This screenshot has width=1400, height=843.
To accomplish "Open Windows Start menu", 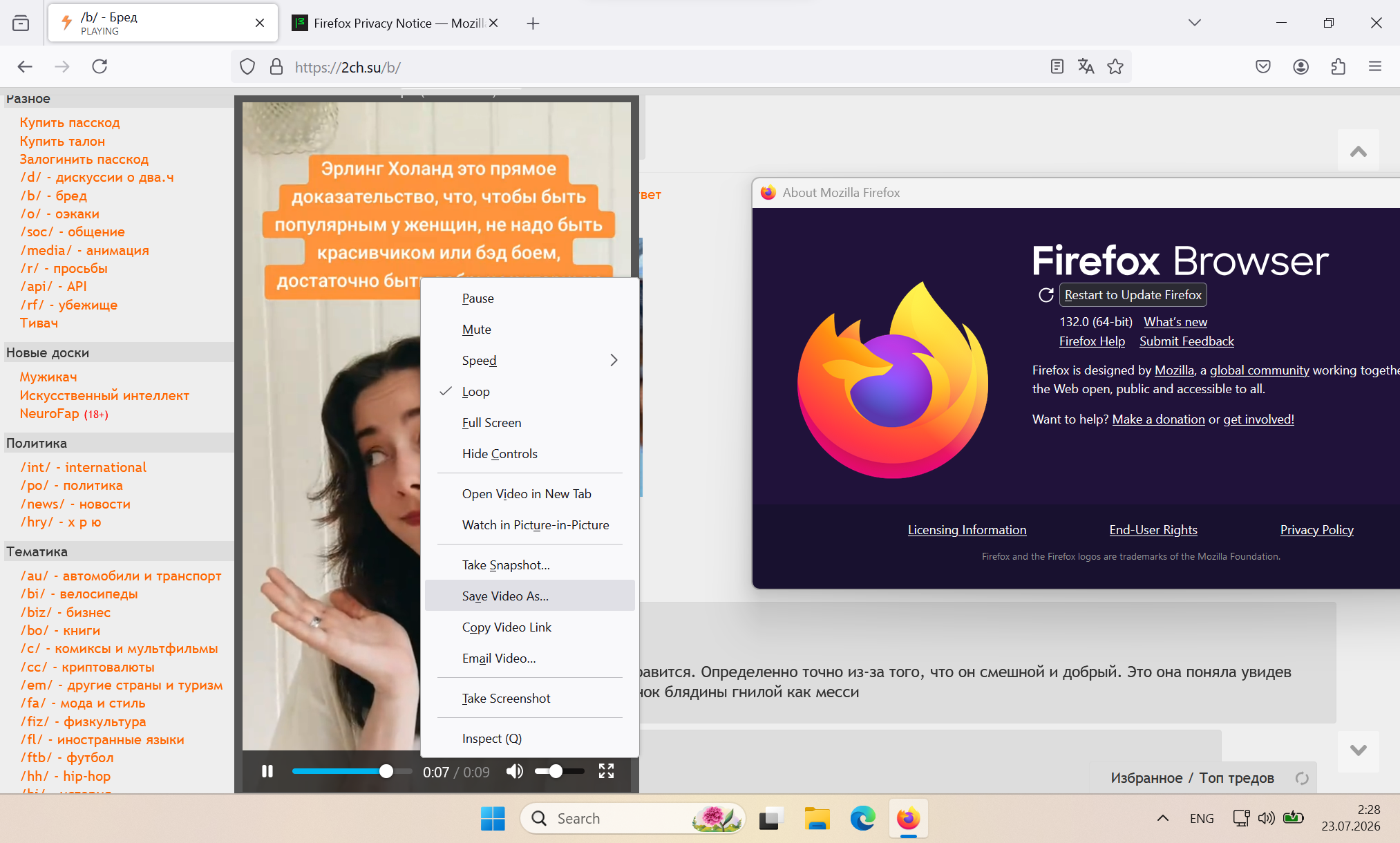I will click(493, 819).
